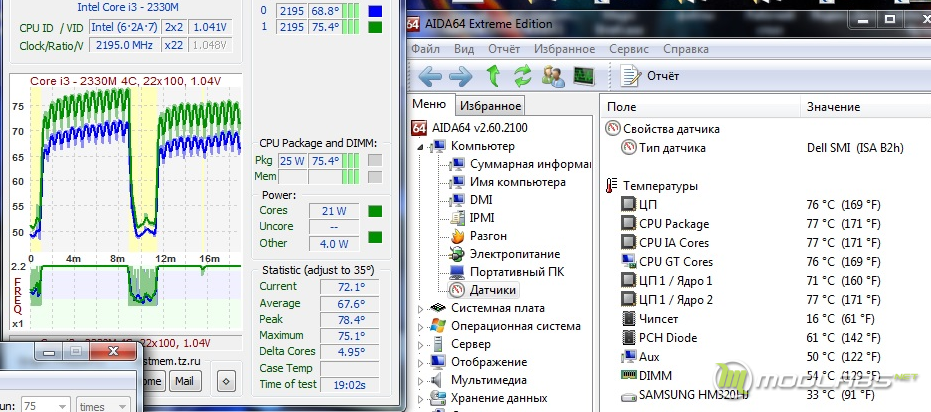Open the 75 count dropdown

pos(46,407)
